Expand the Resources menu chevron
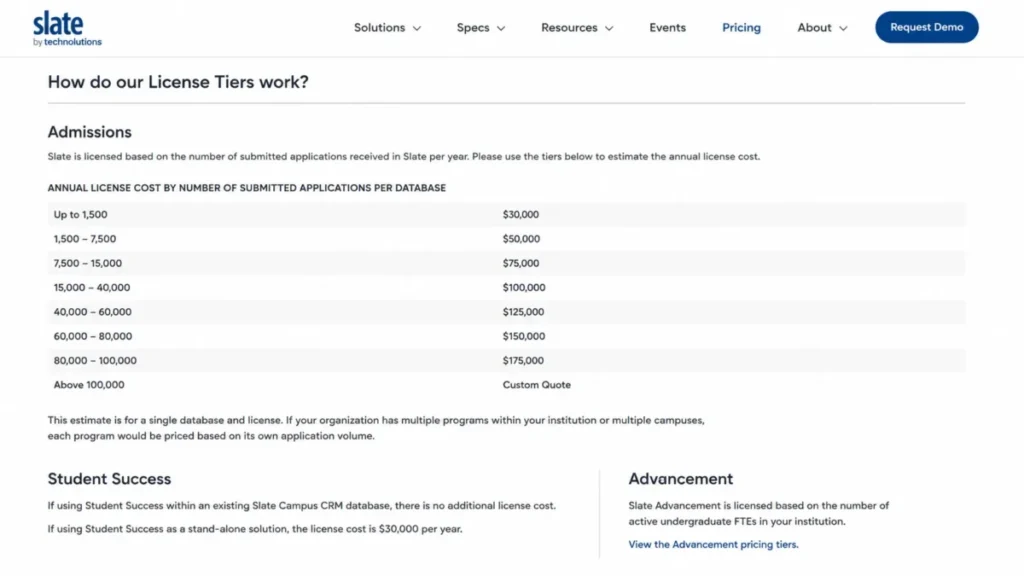 pyautogui.click(x=609, y=28)
